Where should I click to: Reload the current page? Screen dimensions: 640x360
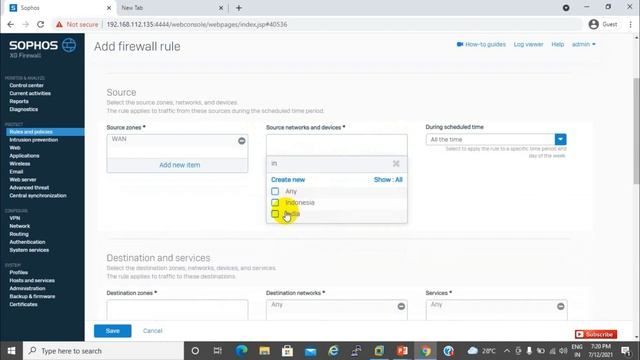[40, 24]
